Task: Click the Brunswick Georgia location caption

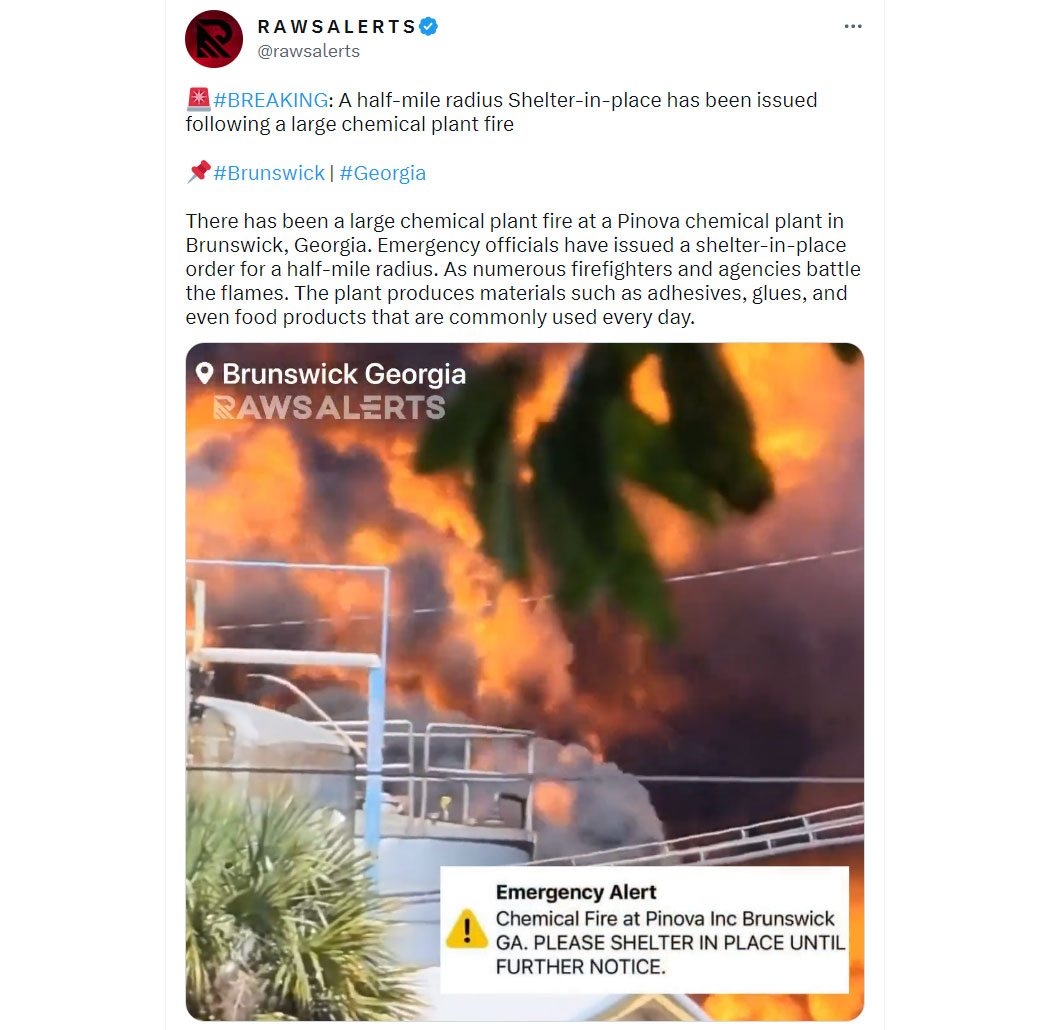Action: tap(344, 374)
